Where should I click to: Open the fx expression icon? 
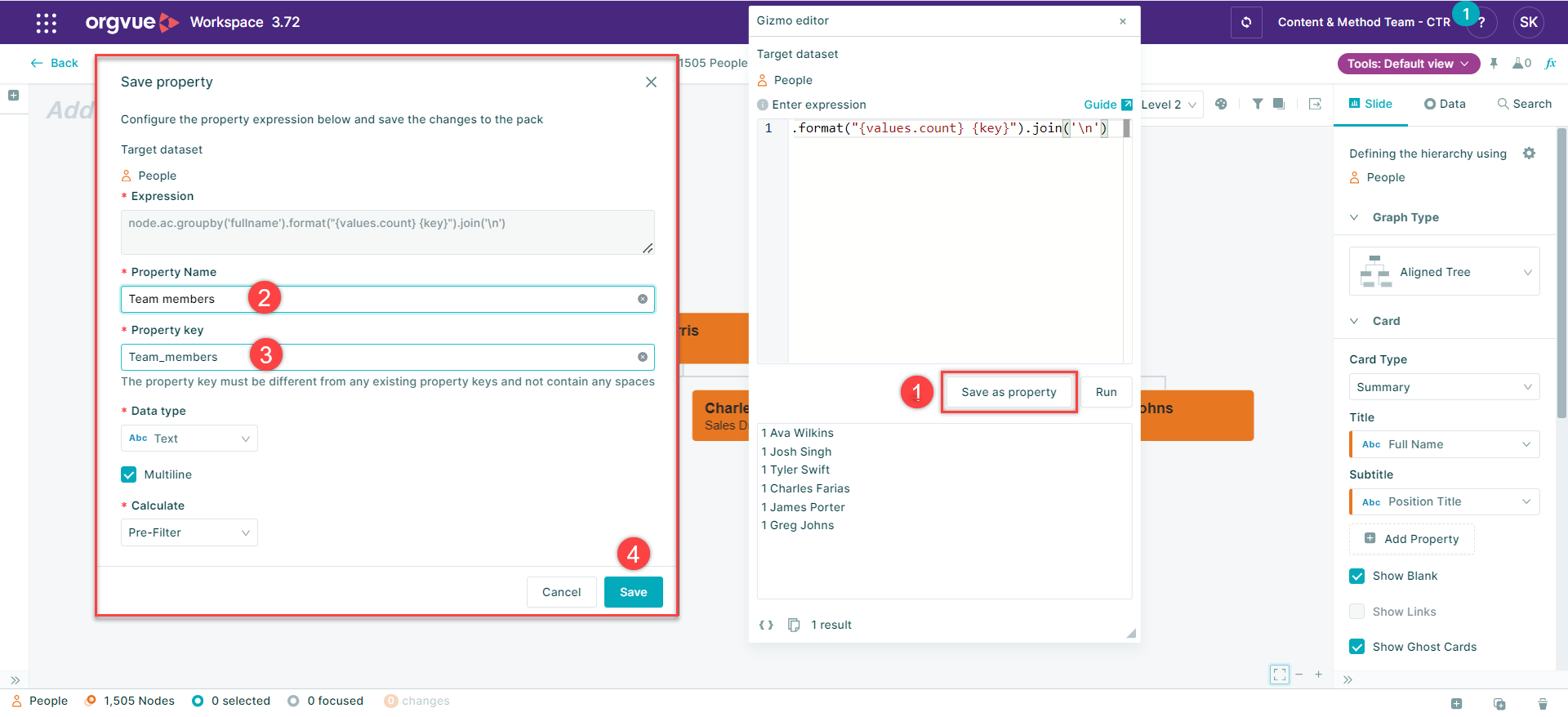coord(1551,63)
